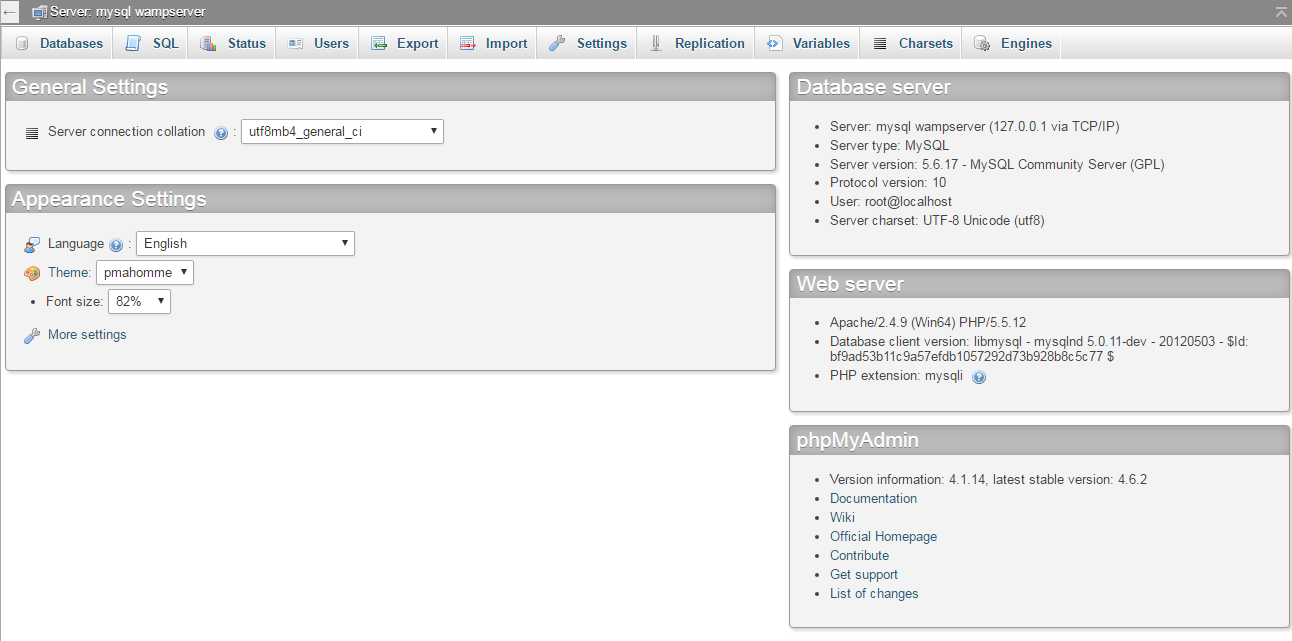Click the help icon next to Language

coord(116,244)
